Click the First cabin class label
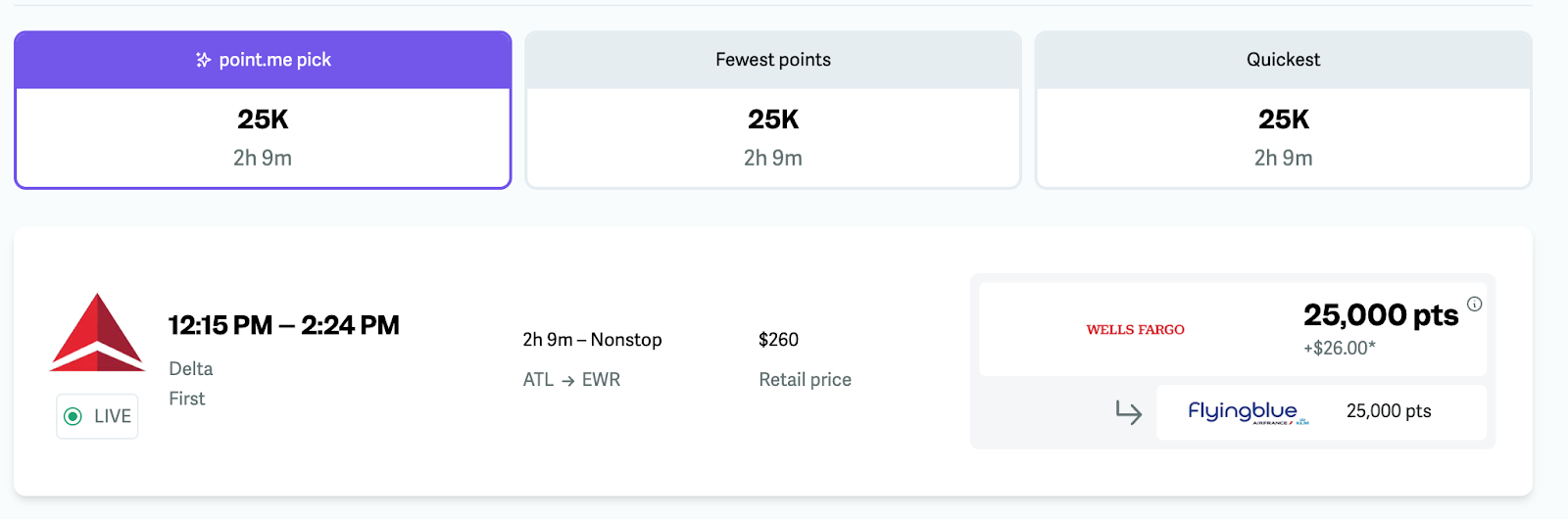Image resolution: width=1568 pixels, height=519 pixels. 187,399
